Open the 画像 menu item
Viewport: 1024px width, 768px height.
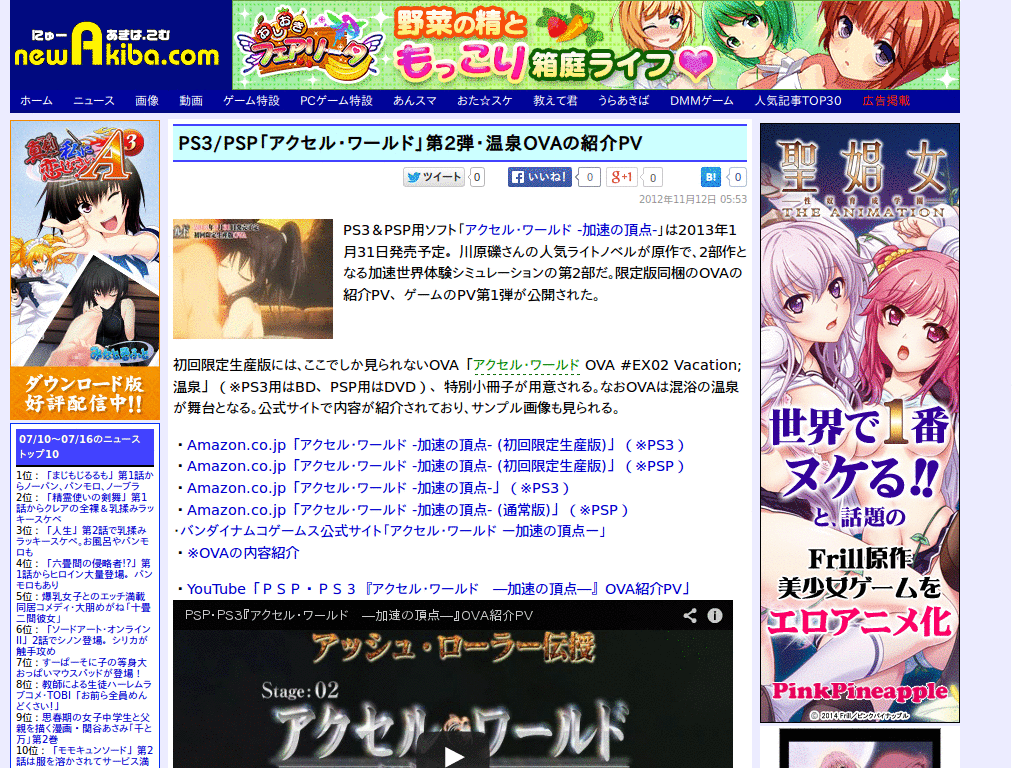[147, 101]
